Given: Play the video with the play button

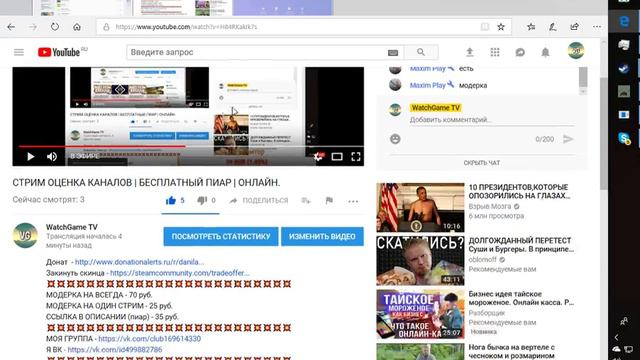Looking at the screenshot, I should [31, 157].
